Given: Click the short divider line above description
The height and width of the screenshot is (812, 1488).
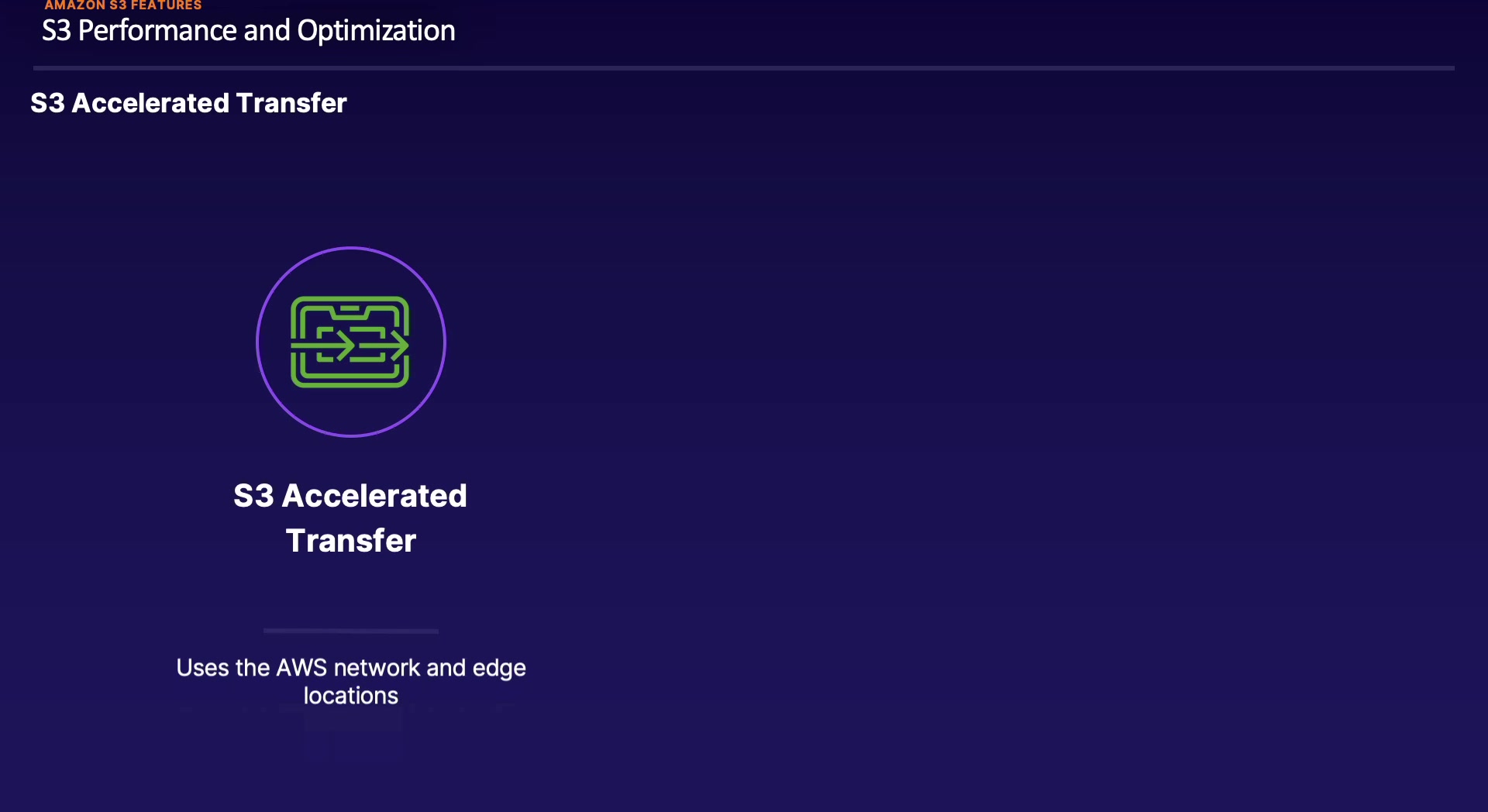Looking at the screenshot, I should (350, 631).
